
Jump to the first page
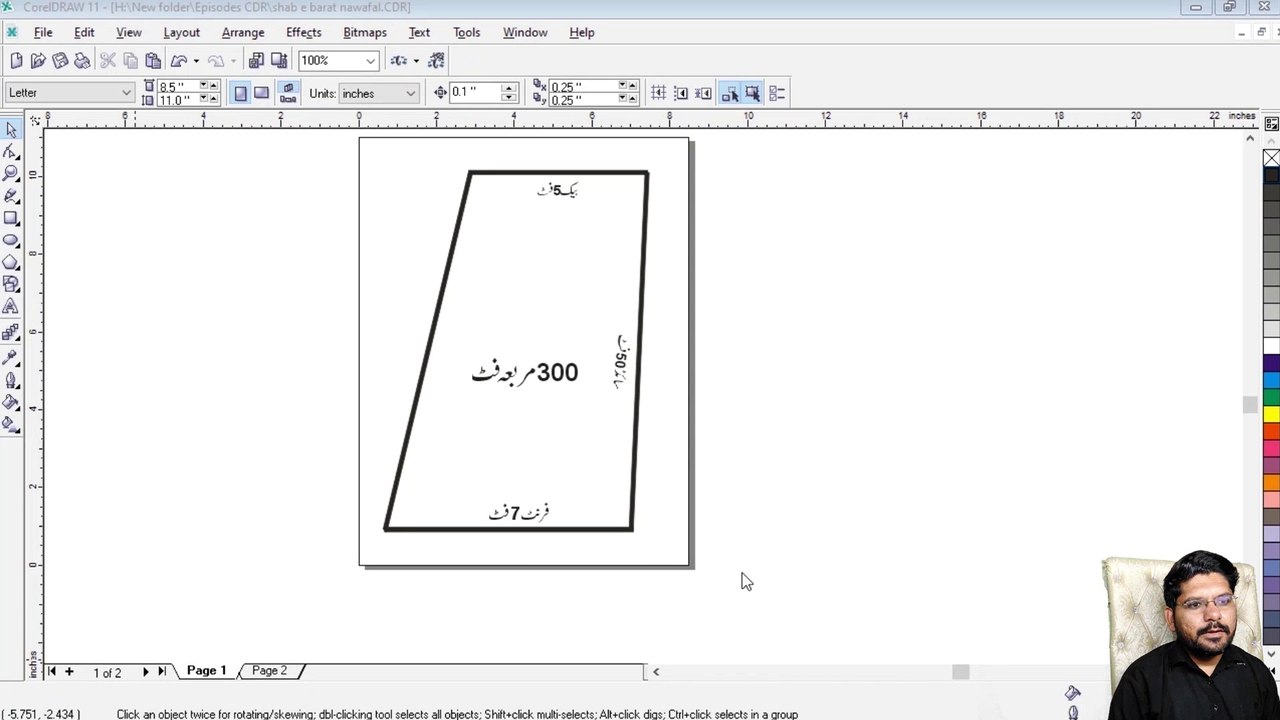click(52, 672)
